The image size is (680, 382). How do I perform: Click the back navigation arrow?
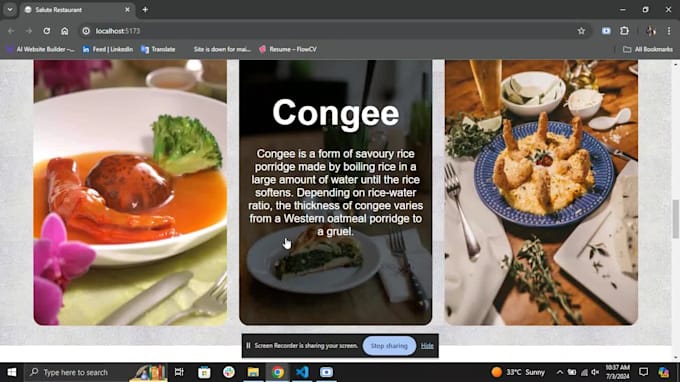(11, 31)
